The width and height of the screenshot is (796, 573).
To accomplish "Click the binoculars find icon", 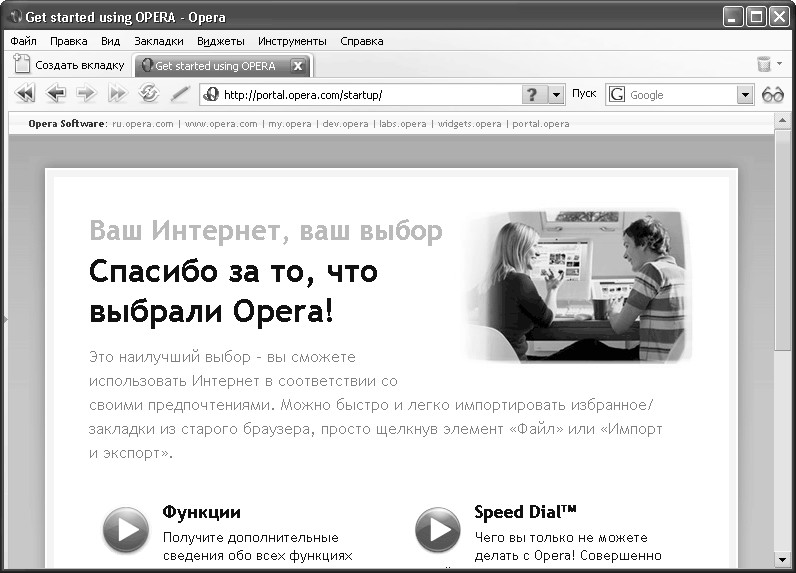I will pos(773,94).
